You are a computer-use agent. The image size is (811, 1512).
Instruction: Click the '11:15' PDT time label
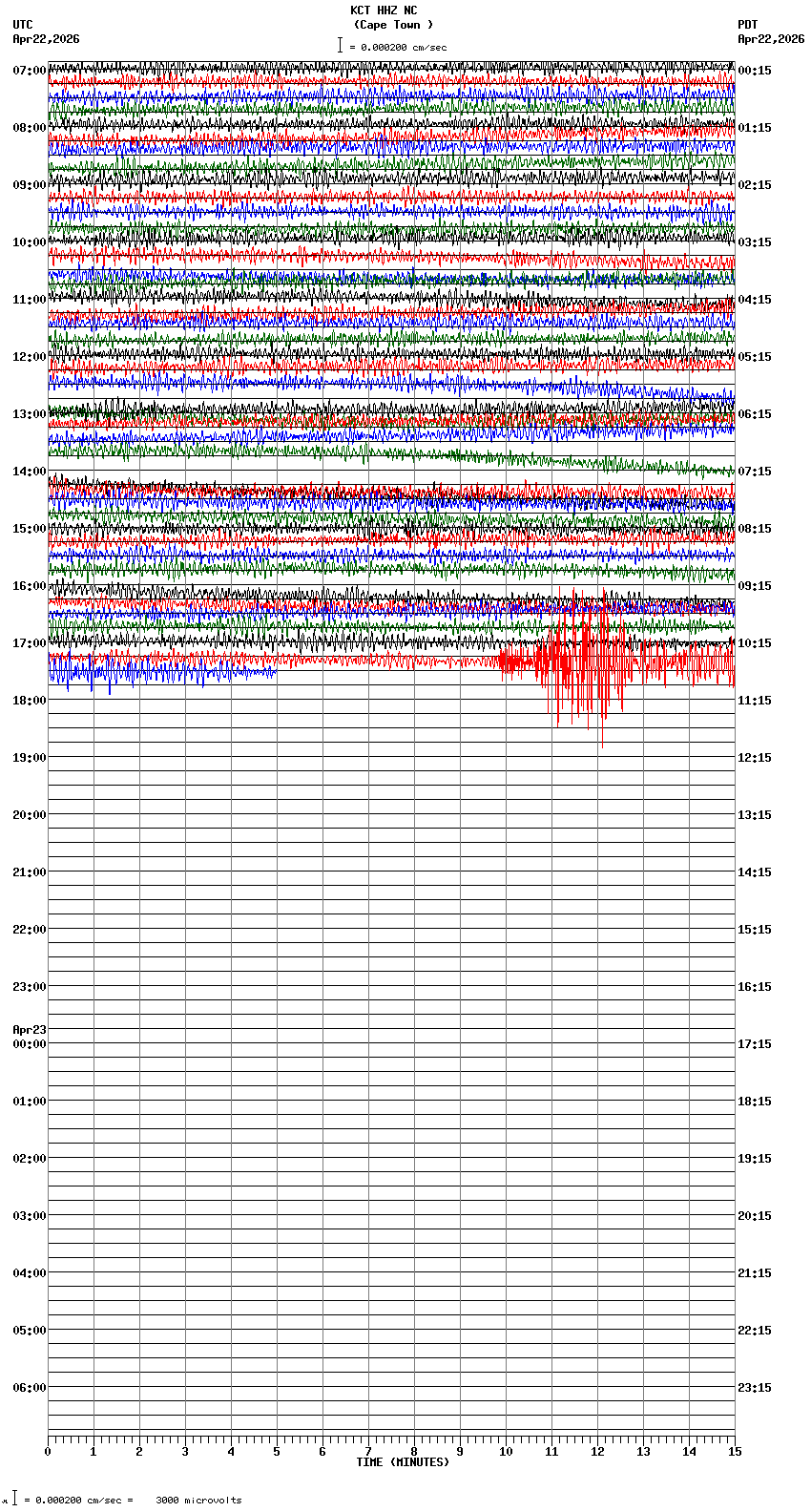coord(755,701)
